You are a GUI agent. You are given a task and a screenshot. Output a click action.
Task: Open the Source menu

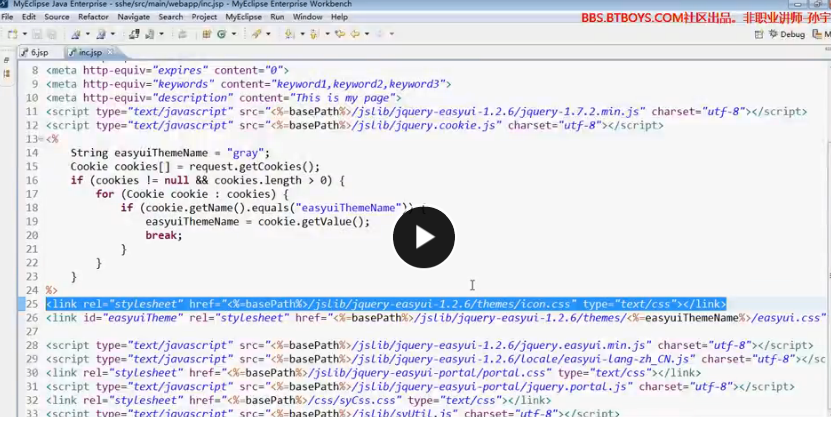coord(57,17)
